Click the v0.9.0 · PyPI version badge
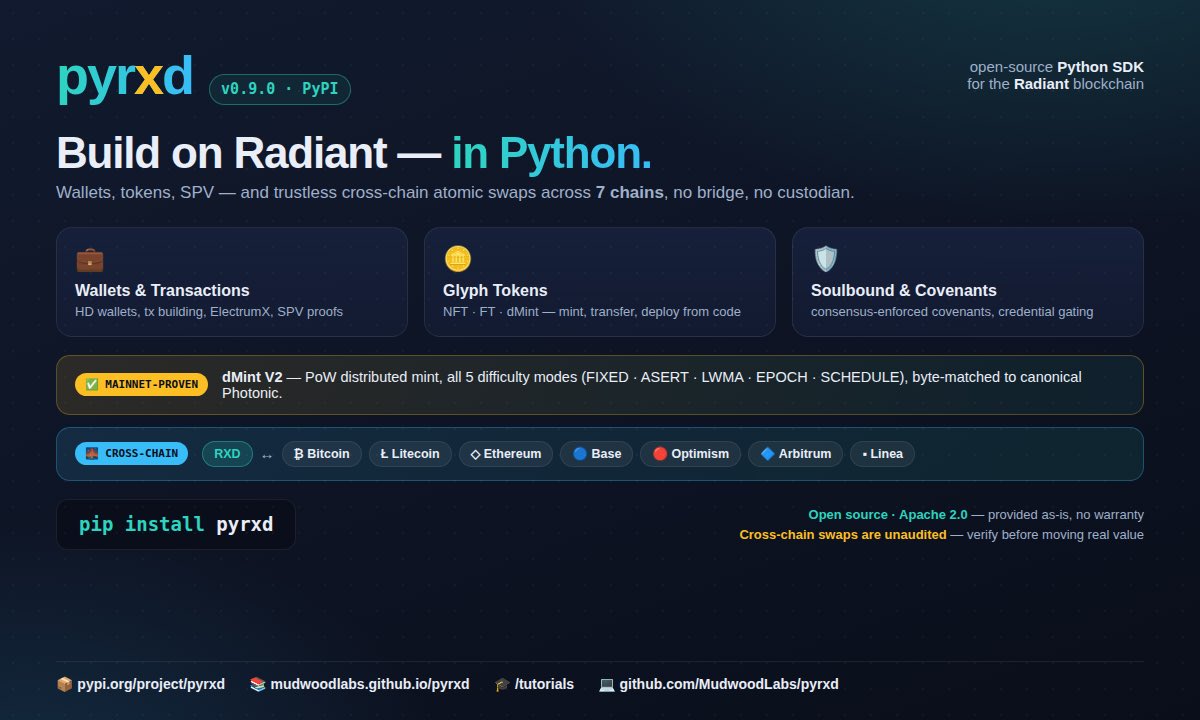Screen dimensions: 1200x720 [x=280, y=89]
